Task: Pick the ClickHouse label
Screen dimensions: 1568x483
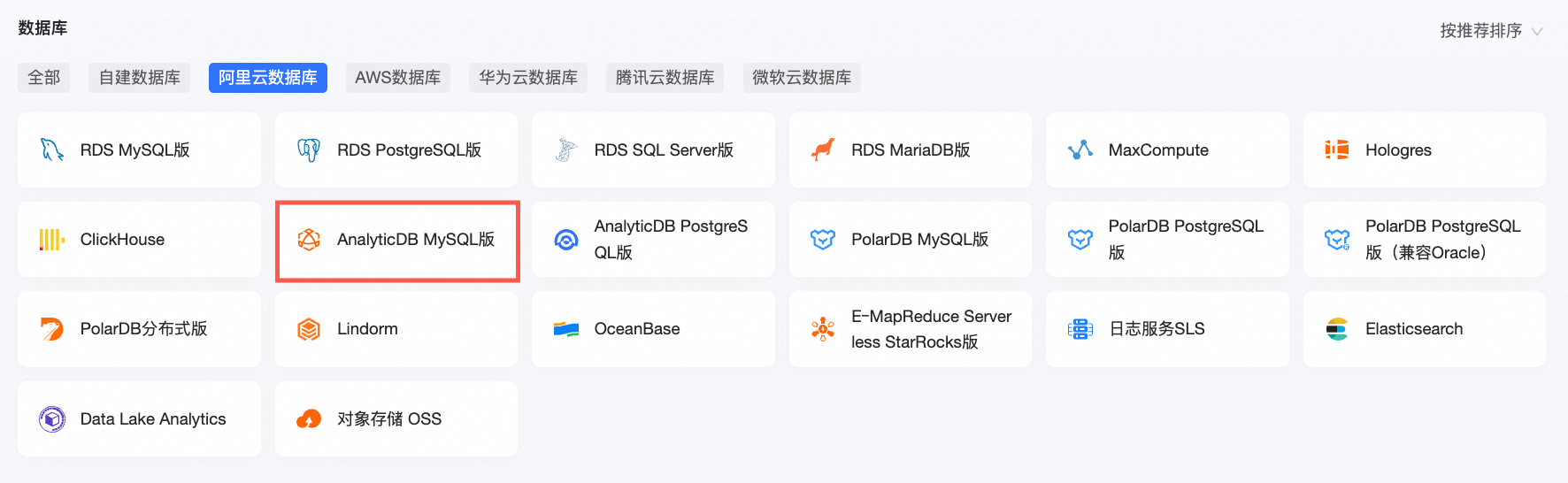Action: pos(122,240)
